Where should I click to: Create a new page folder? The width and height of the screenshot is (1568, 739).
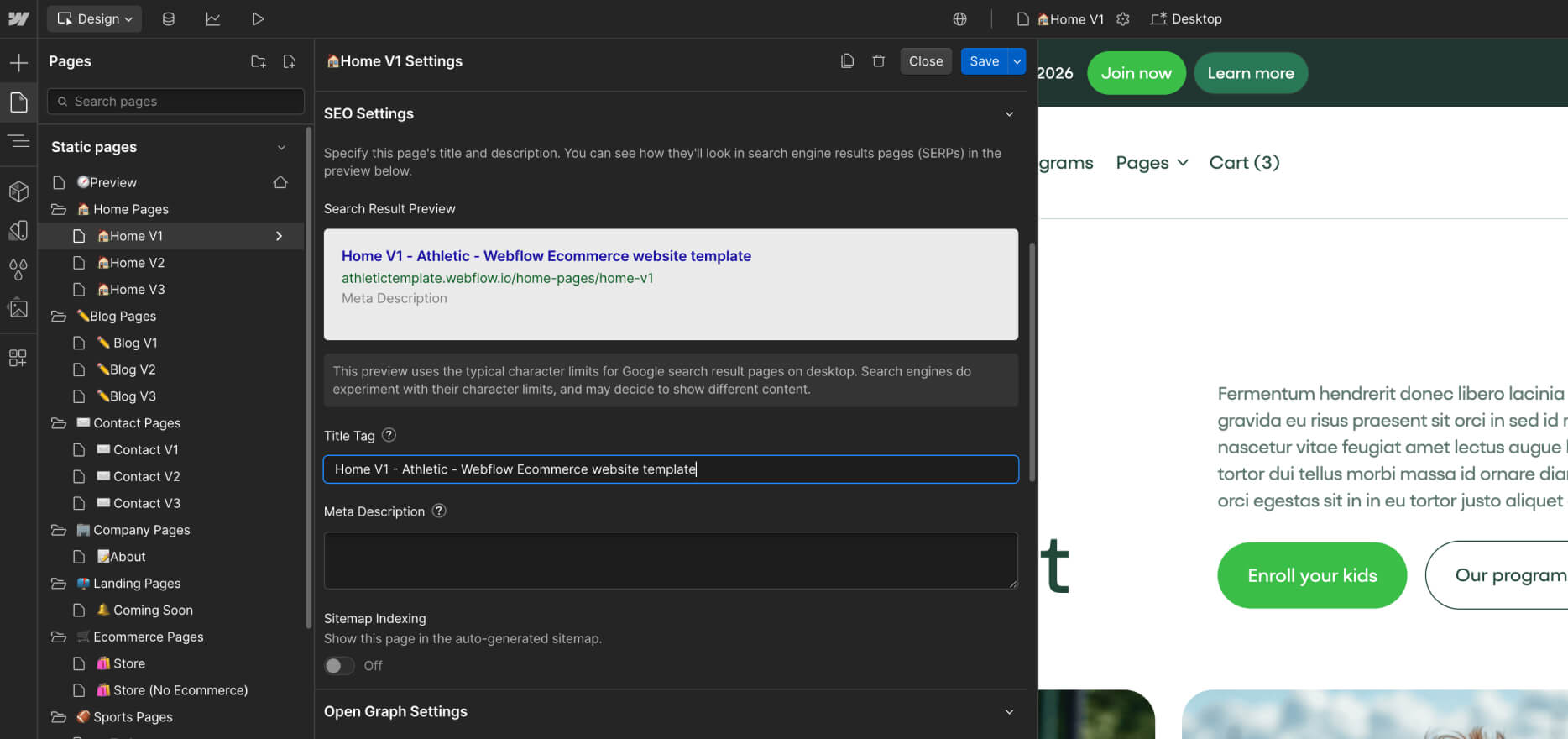click(x=259, y=61)
